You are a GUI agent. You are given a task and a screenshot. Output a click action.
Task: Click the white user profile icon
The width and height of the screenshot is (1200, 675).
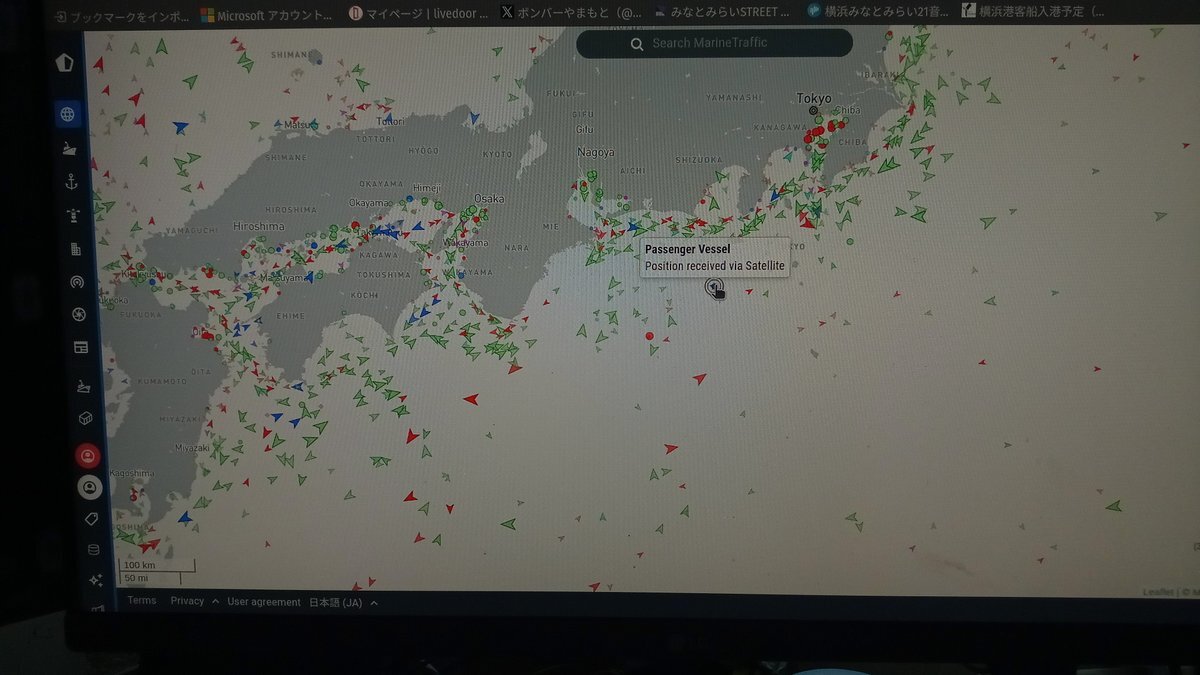click(x=90, y=487)
